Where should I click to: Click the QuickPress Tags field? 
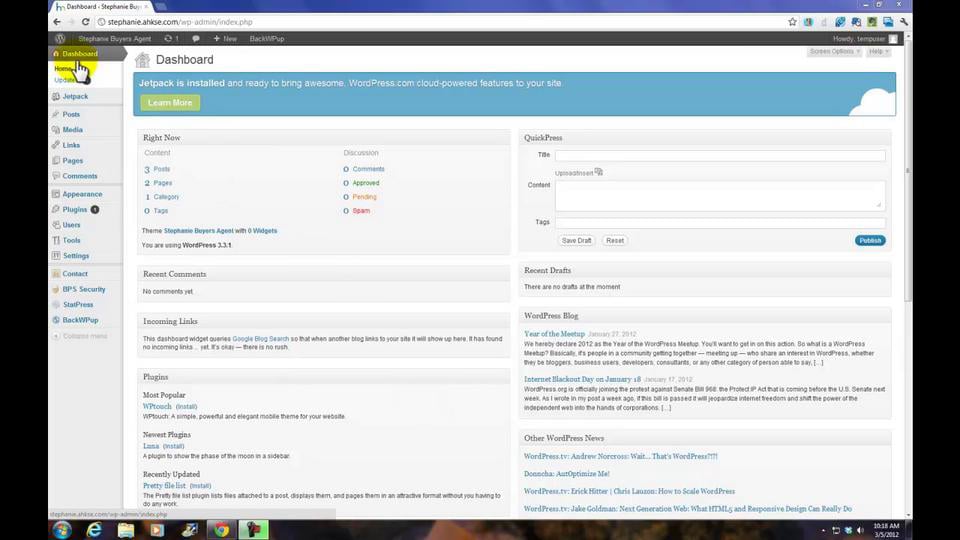(x=720, y=223)
